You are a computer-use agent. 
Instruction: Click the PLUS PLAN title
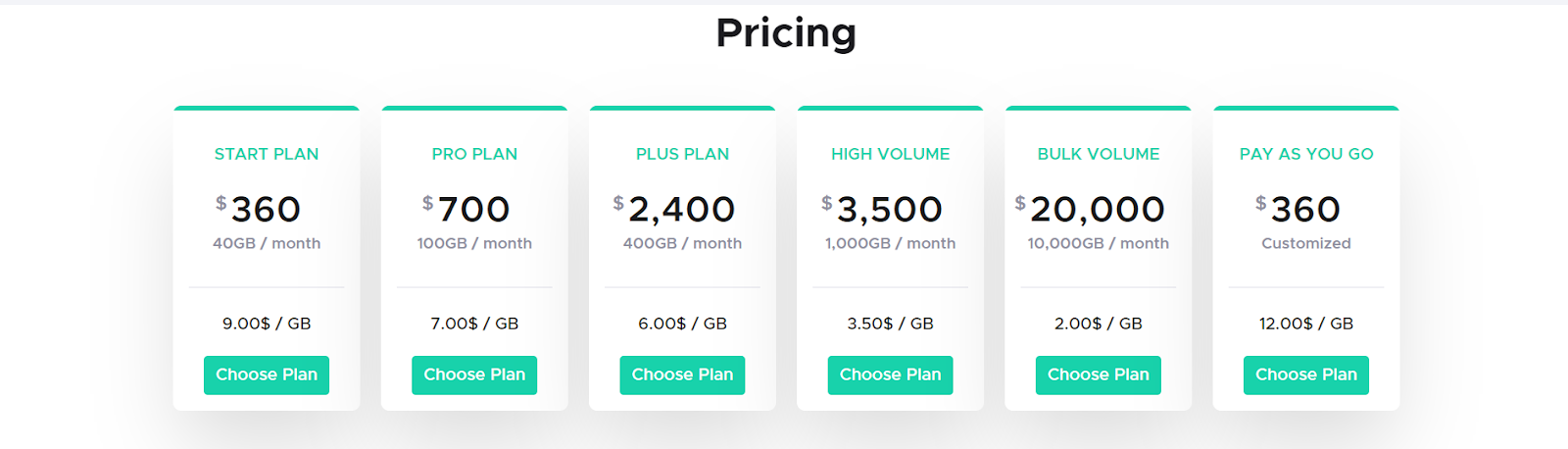682,154
